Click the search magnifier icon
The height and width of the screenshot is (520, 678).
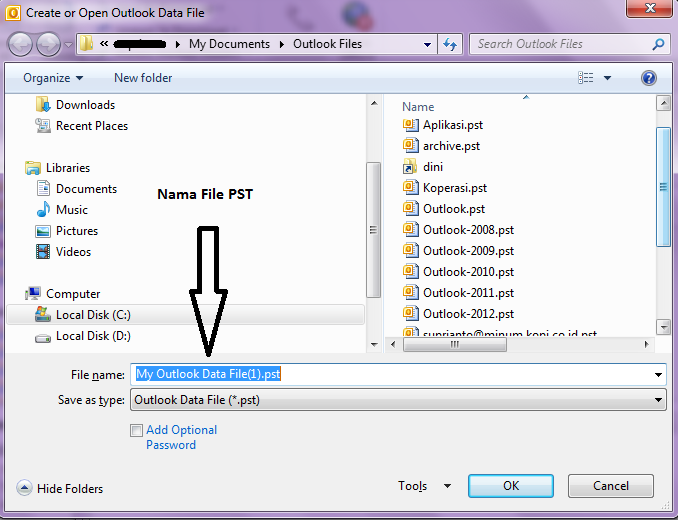(658, 44)
